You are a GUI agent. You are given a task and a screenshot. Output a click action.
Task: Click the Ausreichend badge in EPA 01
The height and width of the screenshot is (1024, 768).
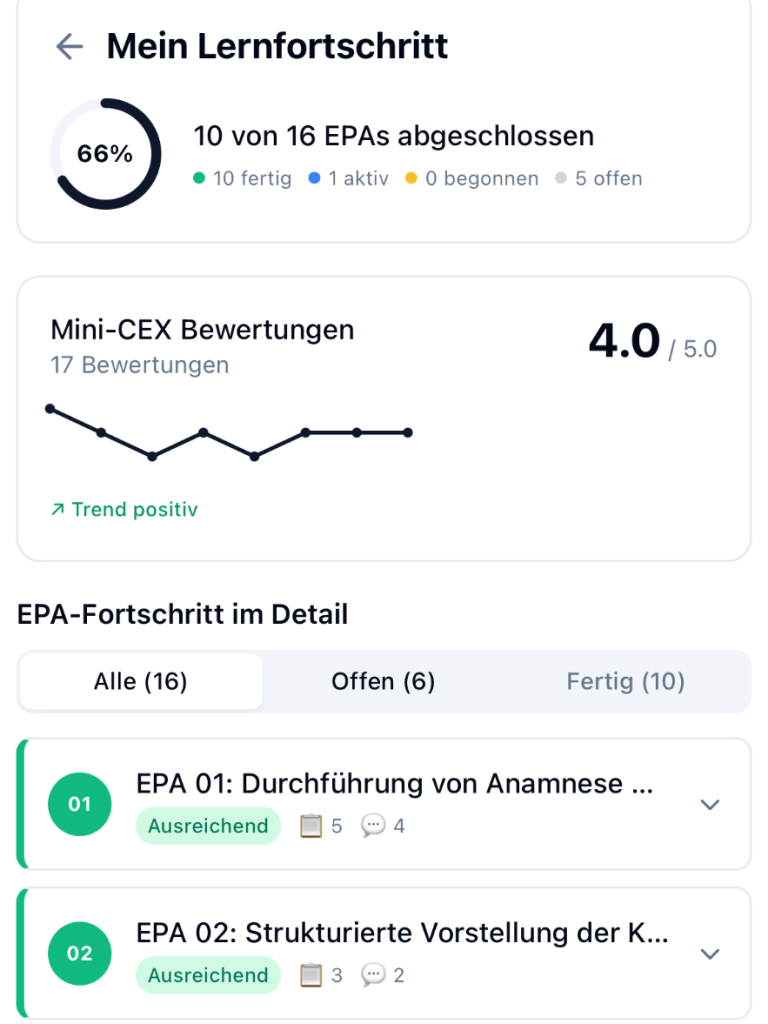click(208, 826)
